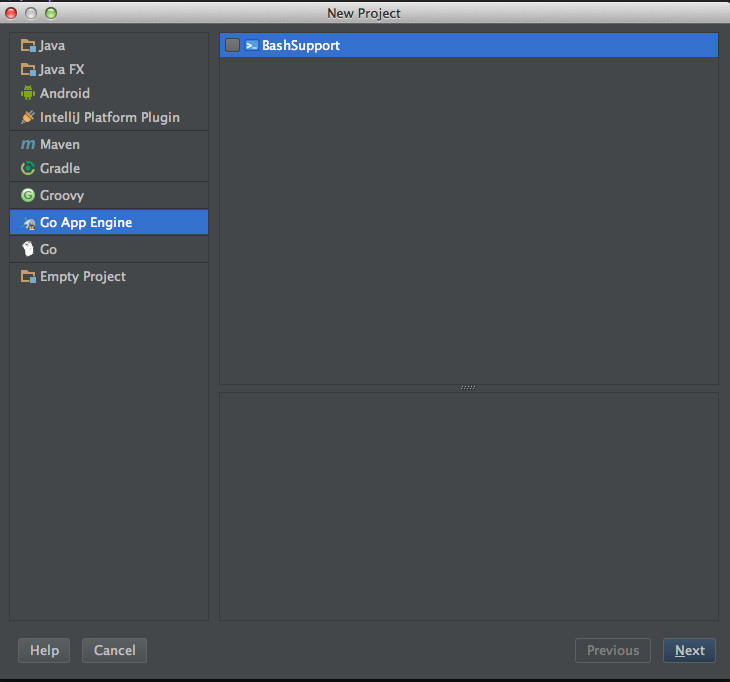Select the Java project type
Image resolution: width=730 pixels, height=682 pixels.
(x=109, y=46)
